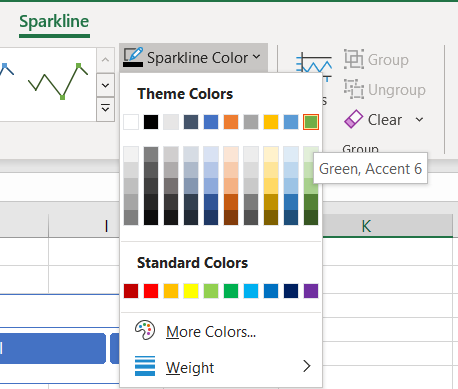
Task: Expand the Weight submenu arrow
Action: 307,366
